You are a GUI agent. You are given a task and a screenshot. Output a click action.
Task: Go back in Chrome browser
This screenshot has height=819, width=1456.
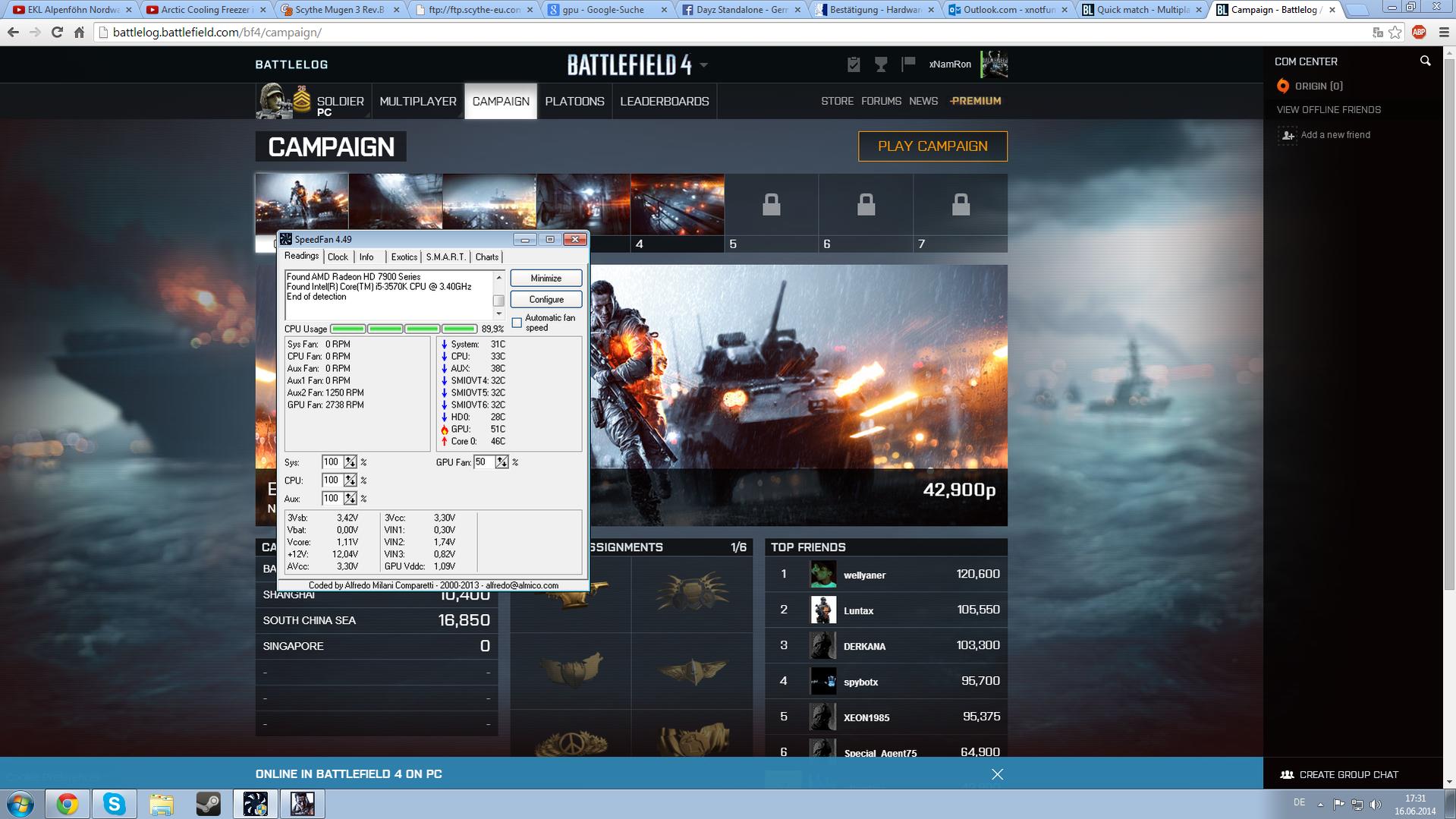tap(13, 33)
